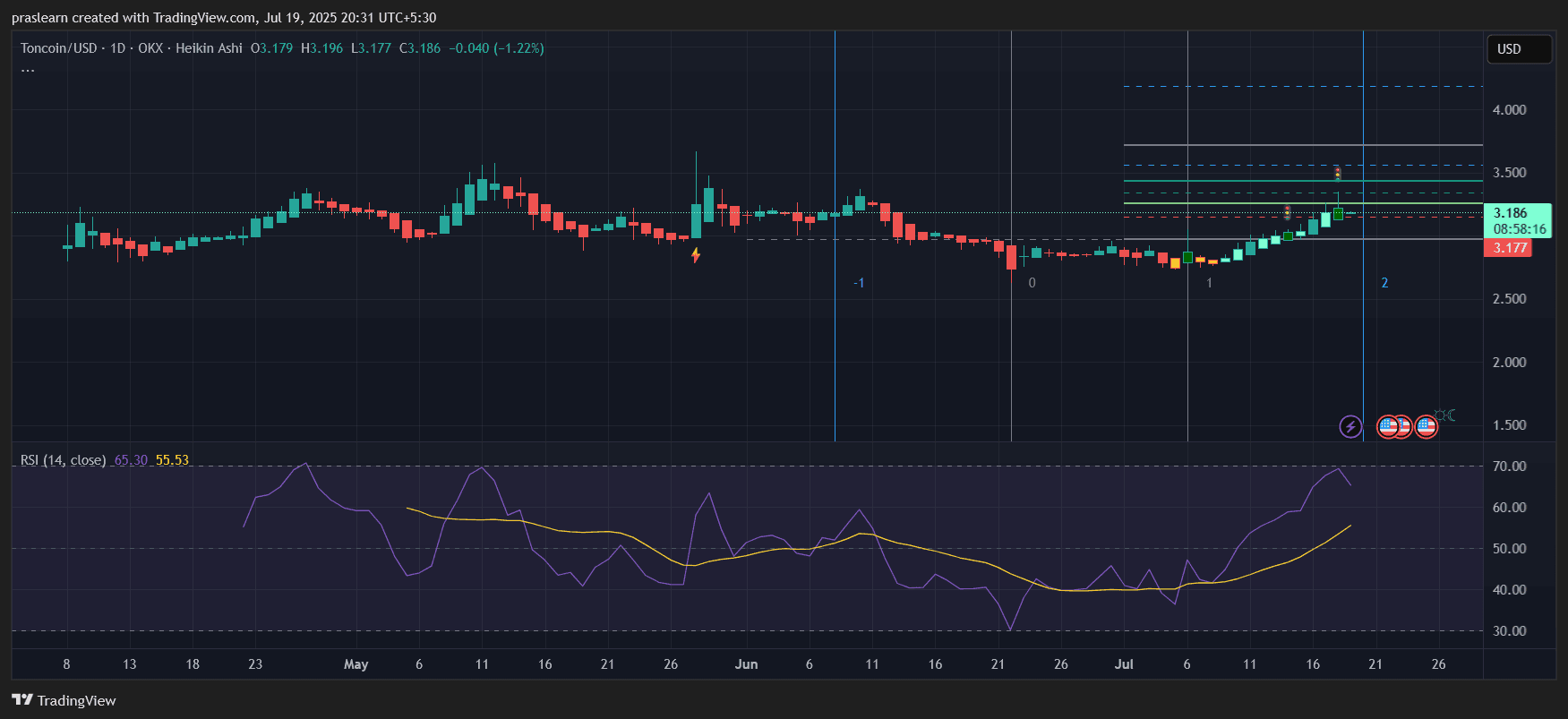
Task: Select the 1D interval label
Action: click(117, 48)
